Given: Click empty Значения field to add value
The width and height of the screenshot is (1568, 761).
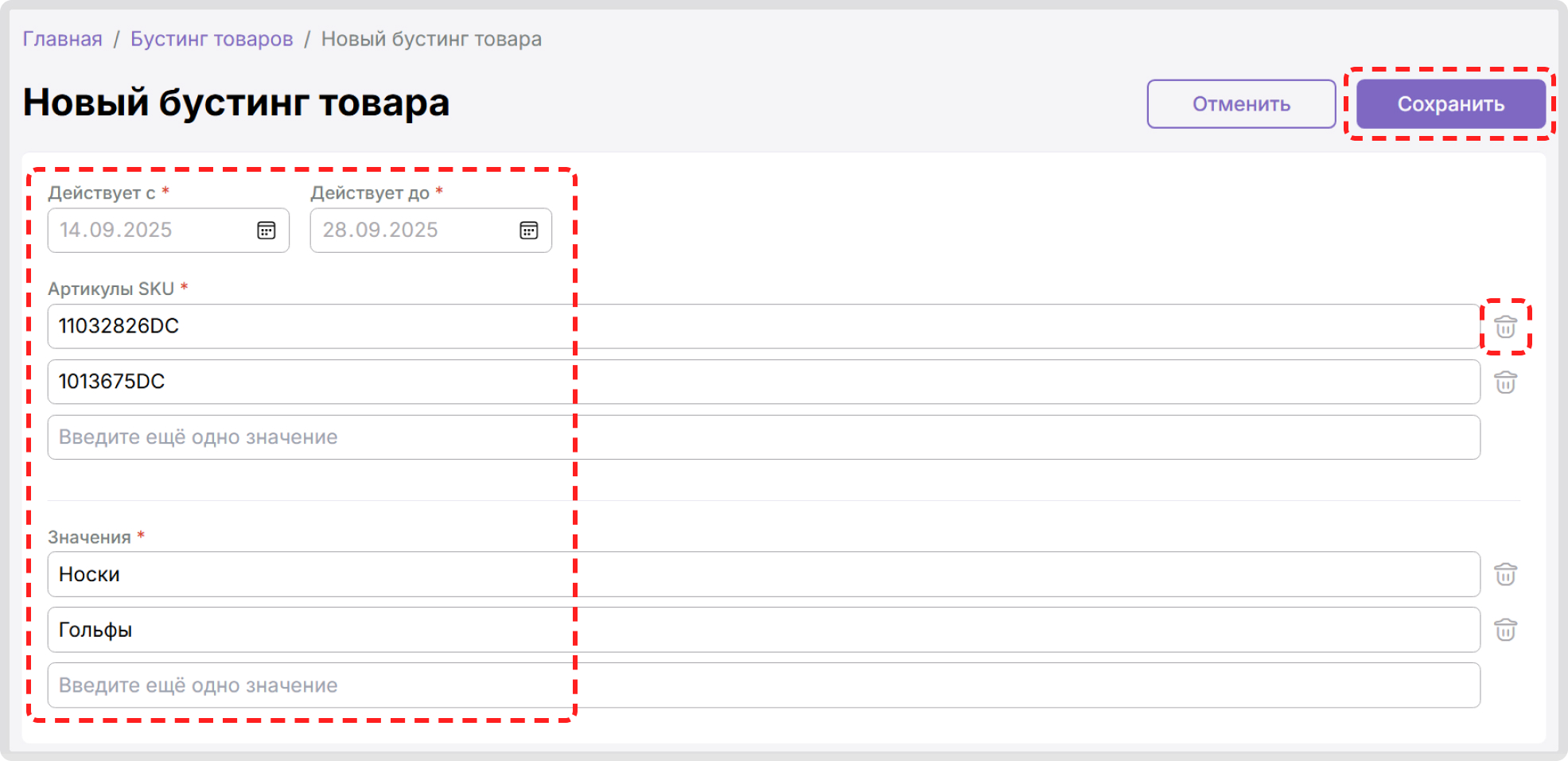Looking at the screenshot, I should (x=762, y=685).
